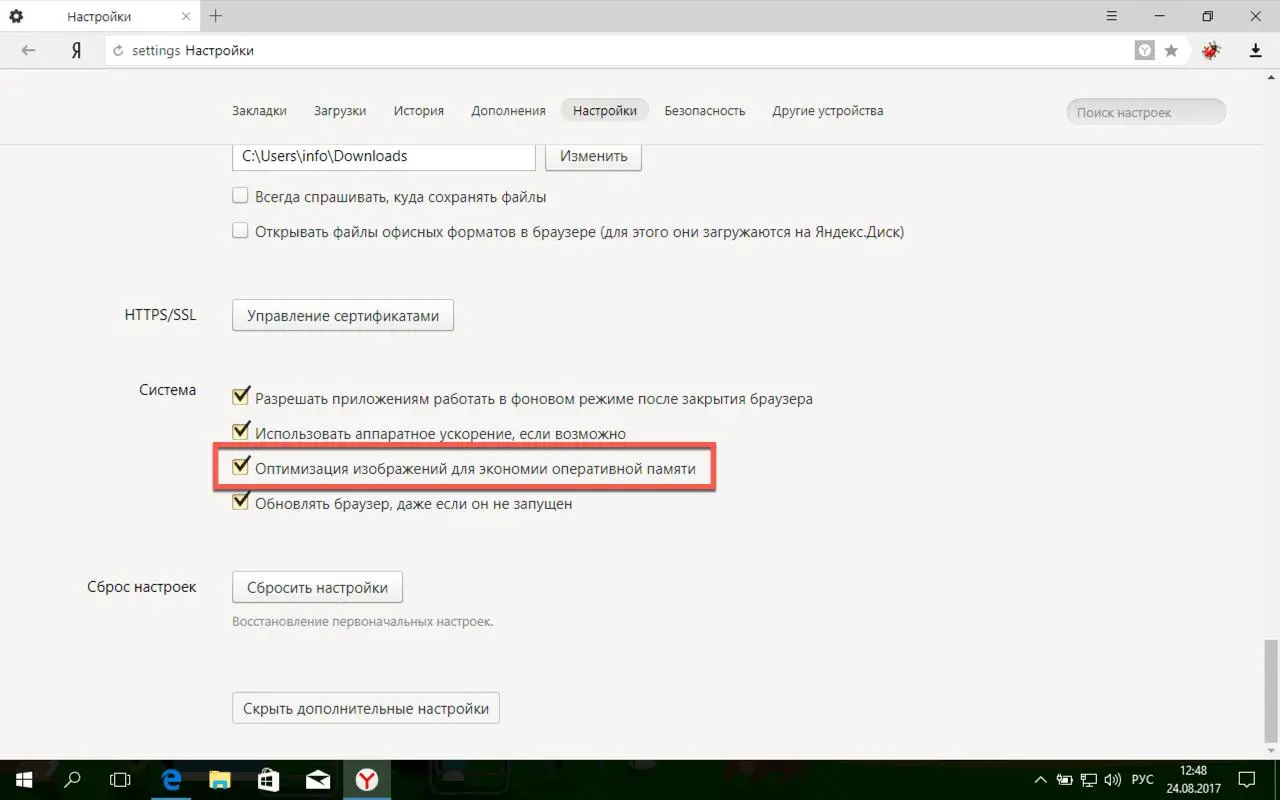Open the browser hamburger menu
Viewport: 1280px width, 800px height.
coord(1113,16)
